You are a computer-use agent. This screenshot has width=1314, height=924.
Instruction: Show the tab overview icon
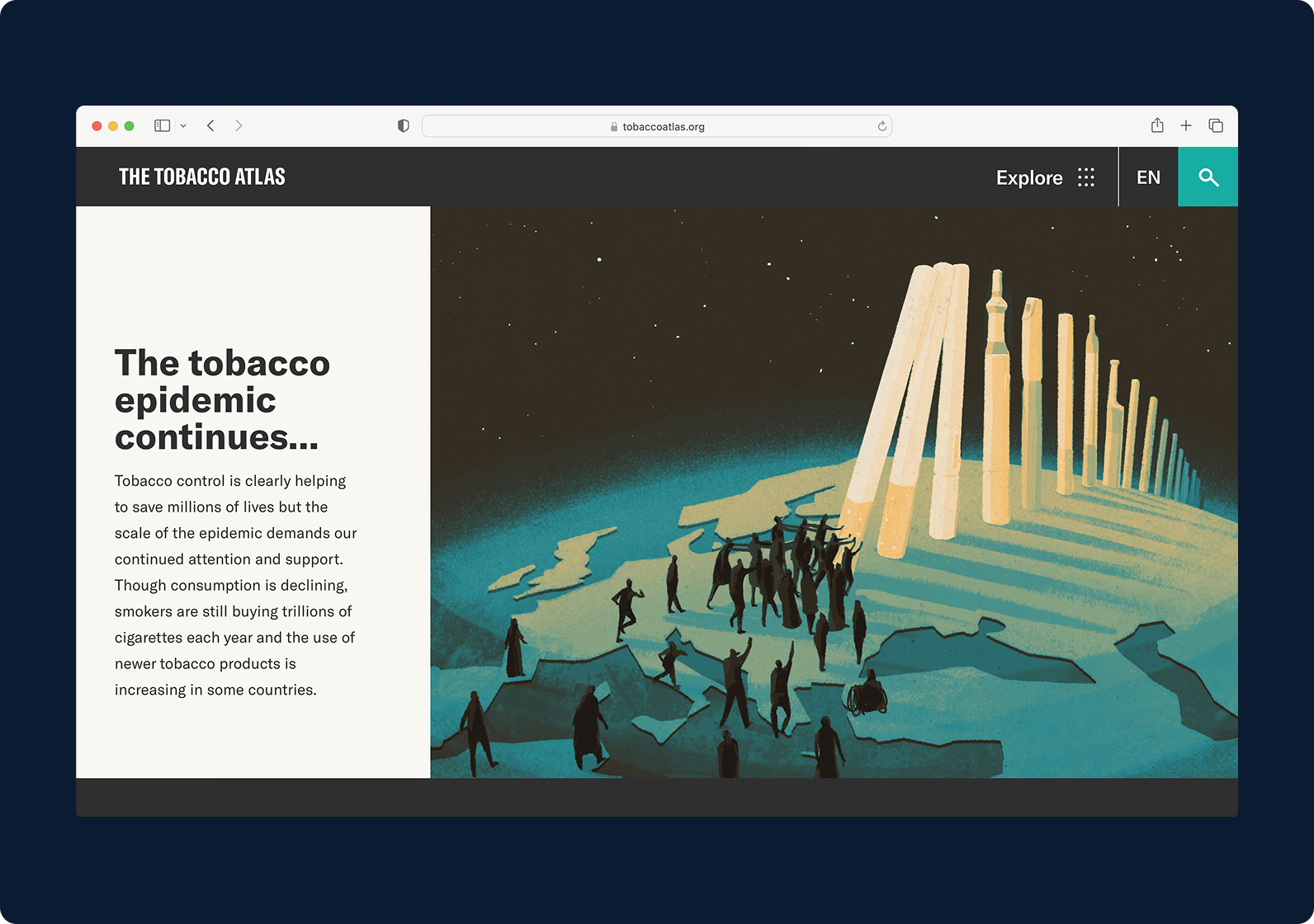(x=1216, y=125)
